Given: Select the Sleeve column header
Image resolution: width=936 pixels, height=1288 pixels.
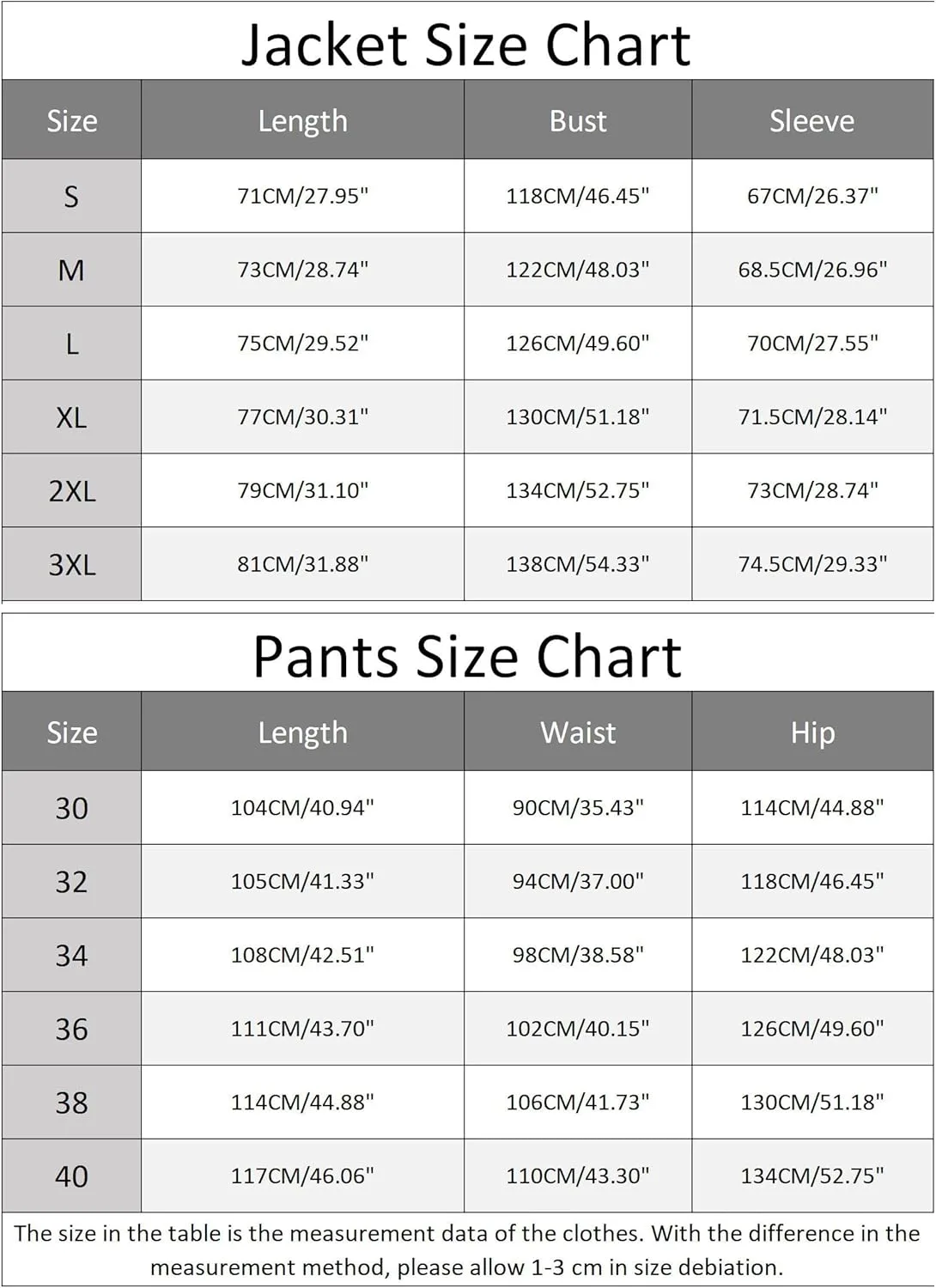Looking at the screenshot, I should point(812,120).
